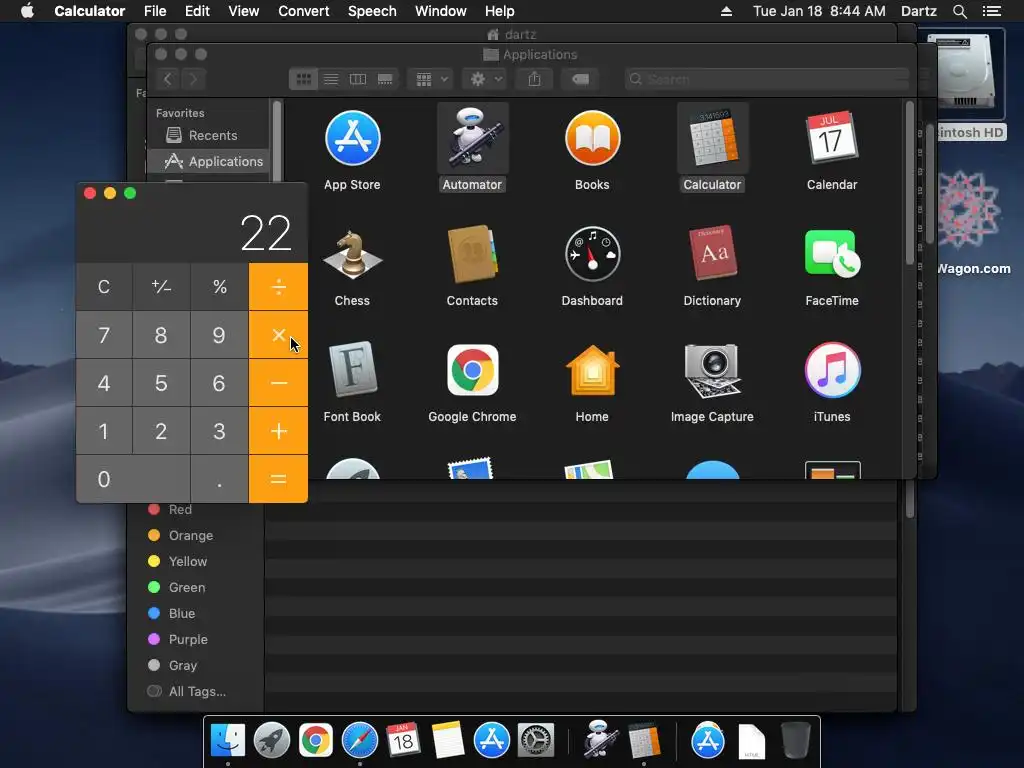Click the calculator divide key

(278, 287)
